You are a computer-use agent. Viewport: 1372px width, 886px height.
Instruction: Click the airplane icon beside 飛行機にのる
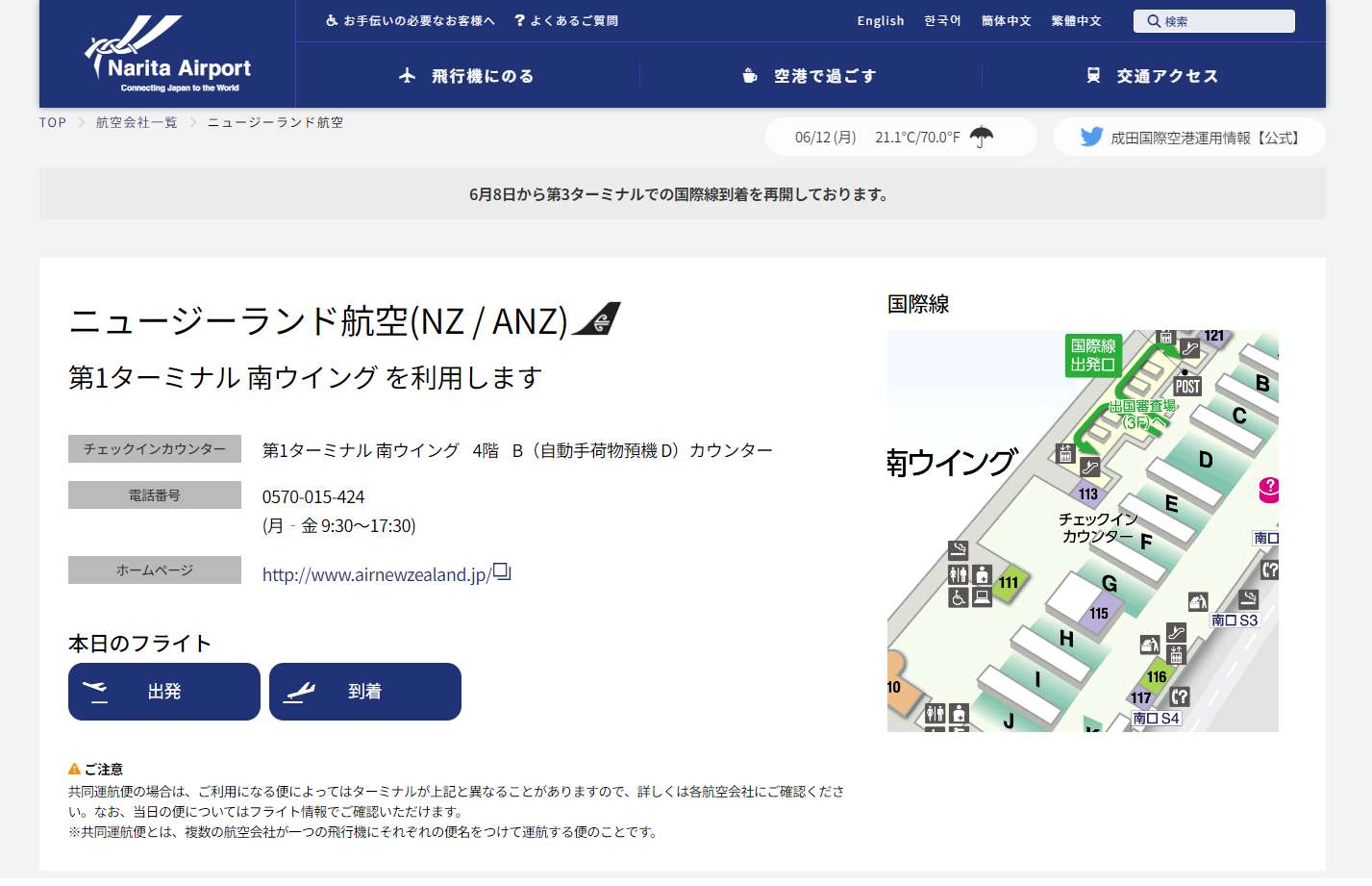point(408,75)
